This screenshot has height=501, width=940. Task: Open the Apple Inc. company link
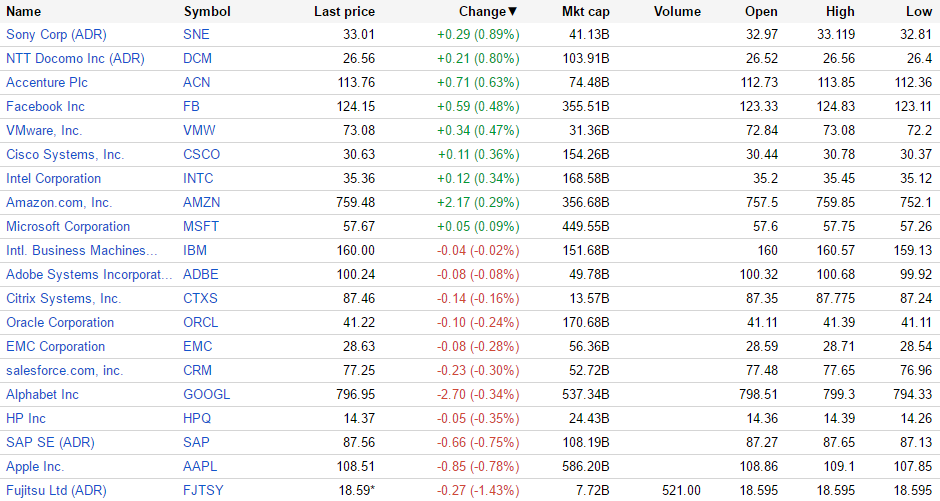(35, 466)
